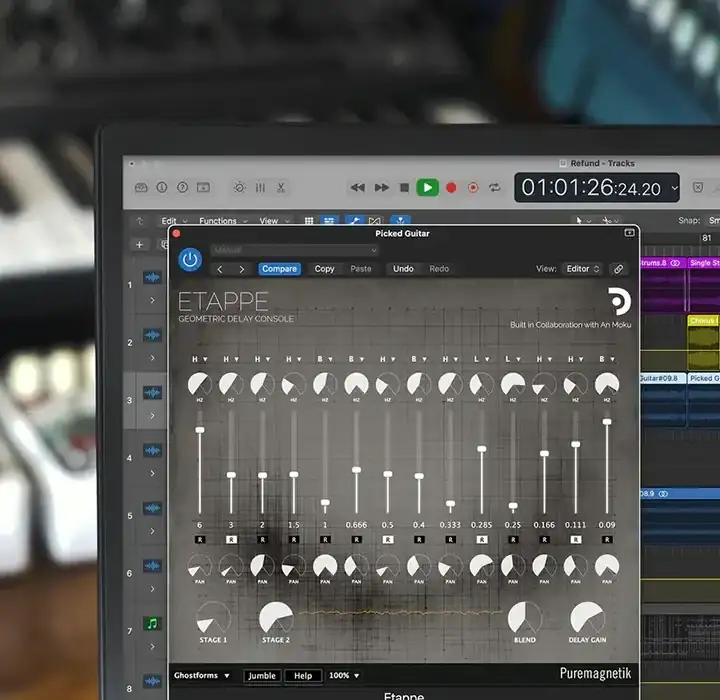Click the audio waveform icon on track 3
The image size is (720, 700).
(x=152, y=393)
